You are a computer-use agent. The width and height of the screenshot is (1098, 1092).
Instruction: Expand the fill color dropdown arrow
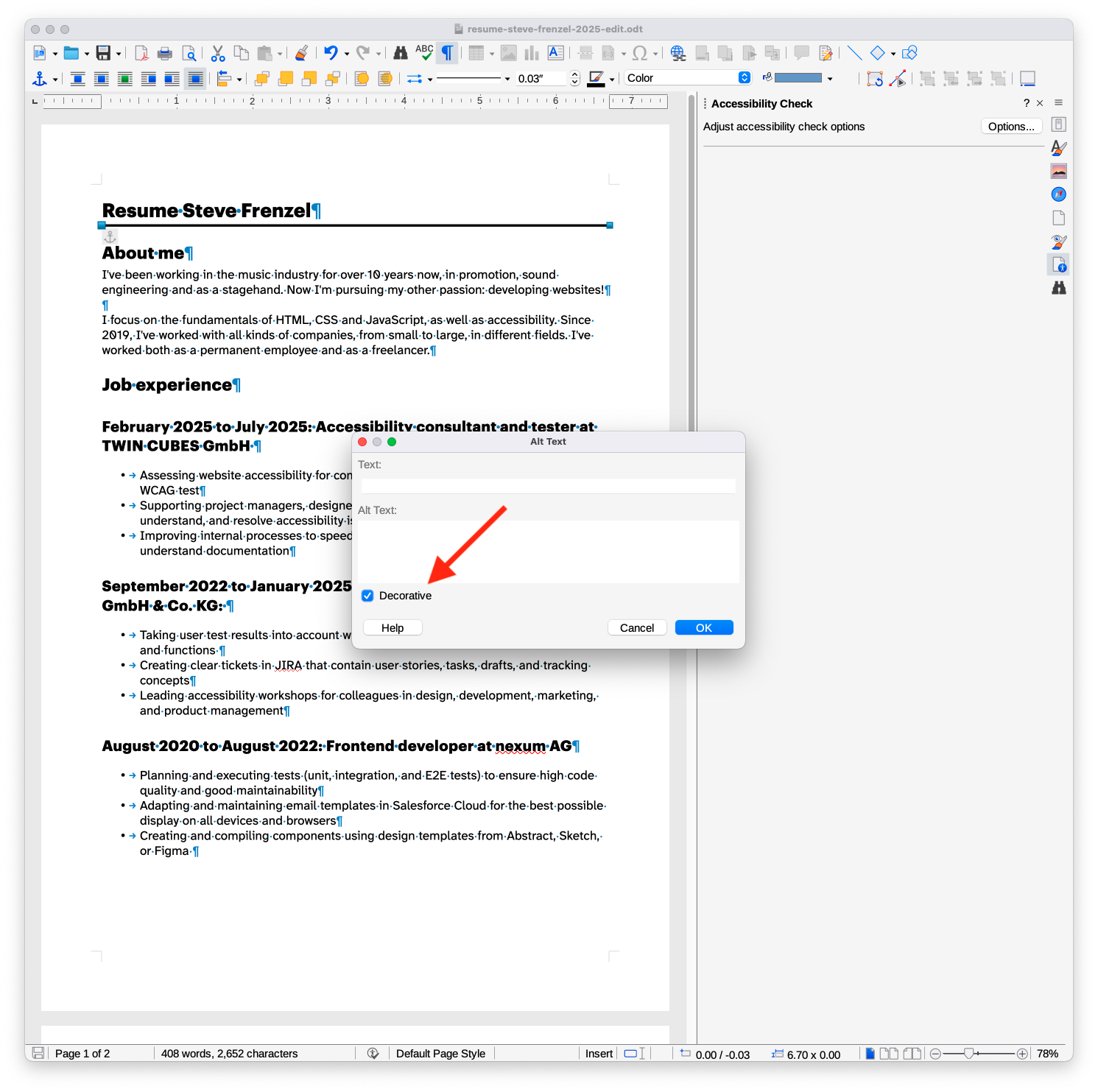click(x=830, y=79)
